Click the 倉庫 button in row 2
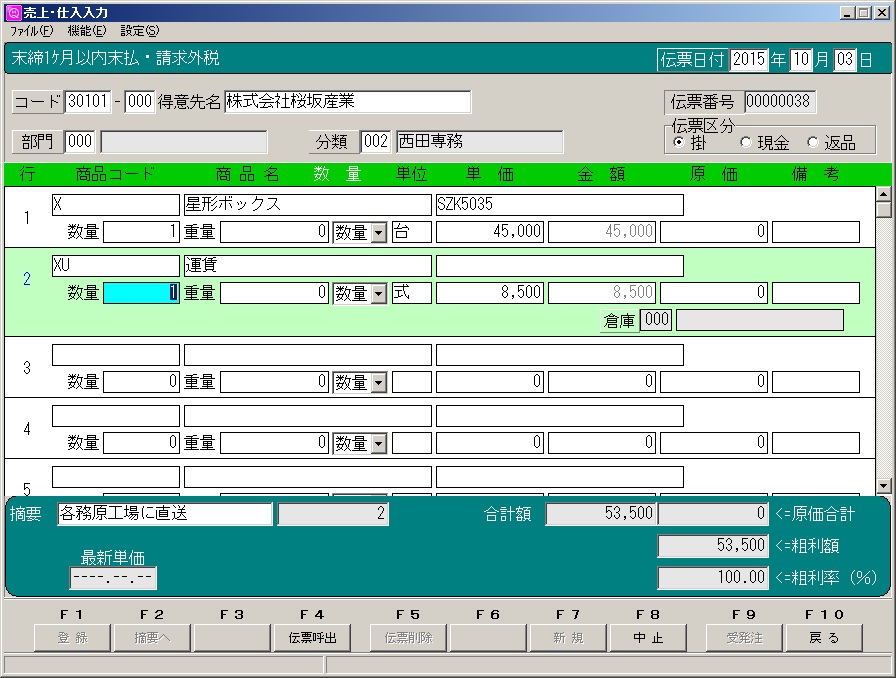Image resolution: width=896 pixels, height=678 pixels. [619, 320]
